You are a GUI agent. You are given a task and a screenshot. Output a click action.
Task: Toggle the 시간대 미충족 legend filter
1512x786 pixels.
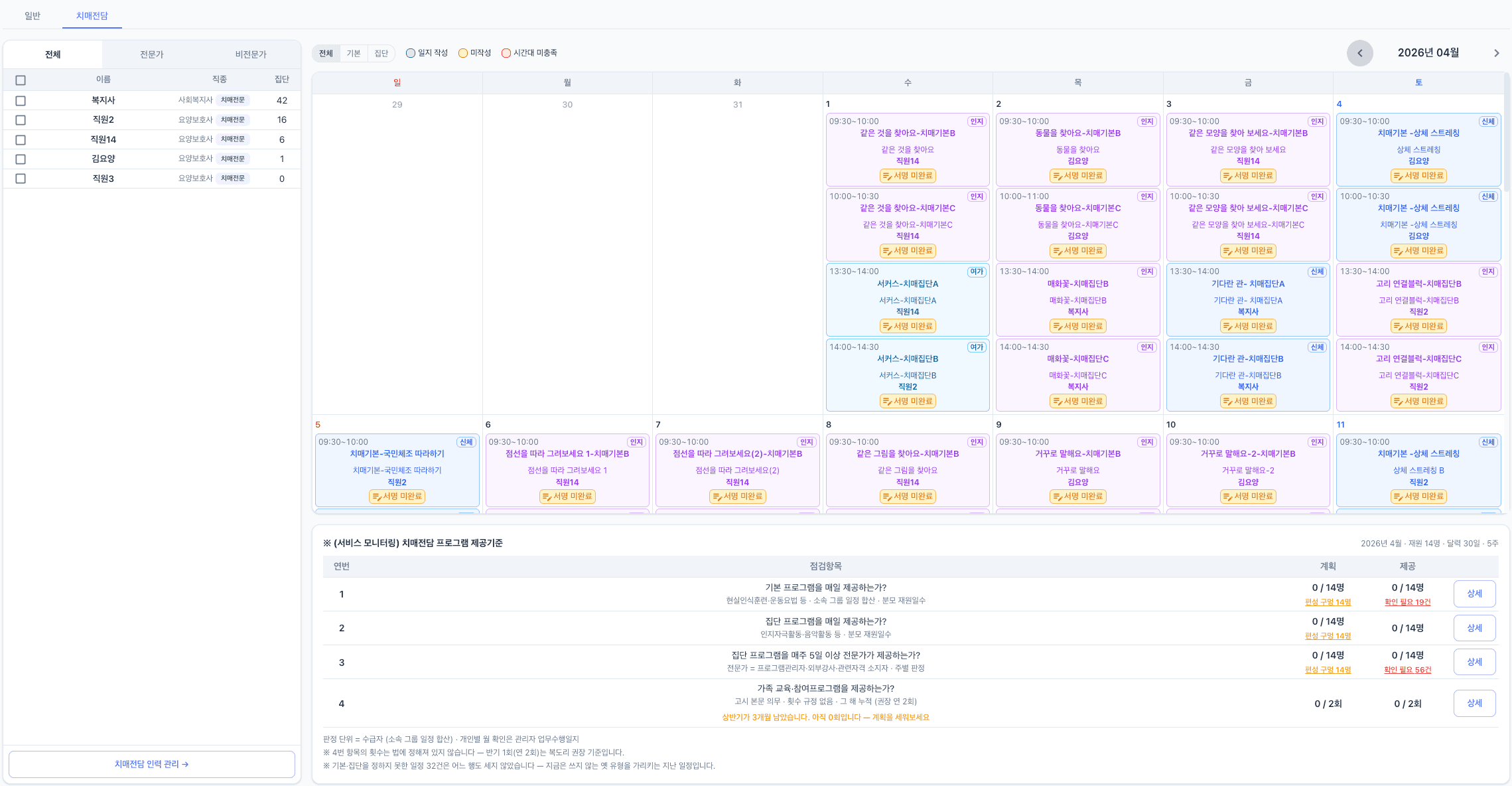click(x=529, y=53)
